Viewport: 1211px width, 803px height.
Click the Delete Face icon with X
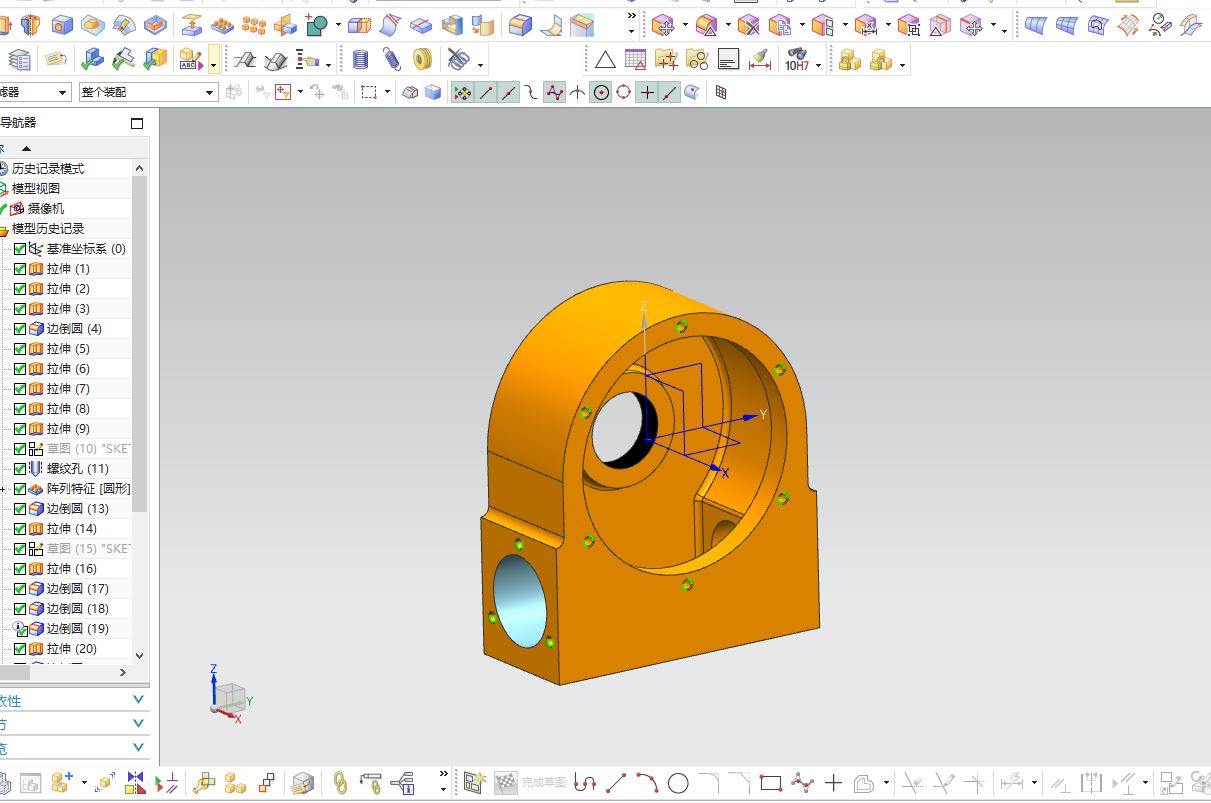coord(748,24)
